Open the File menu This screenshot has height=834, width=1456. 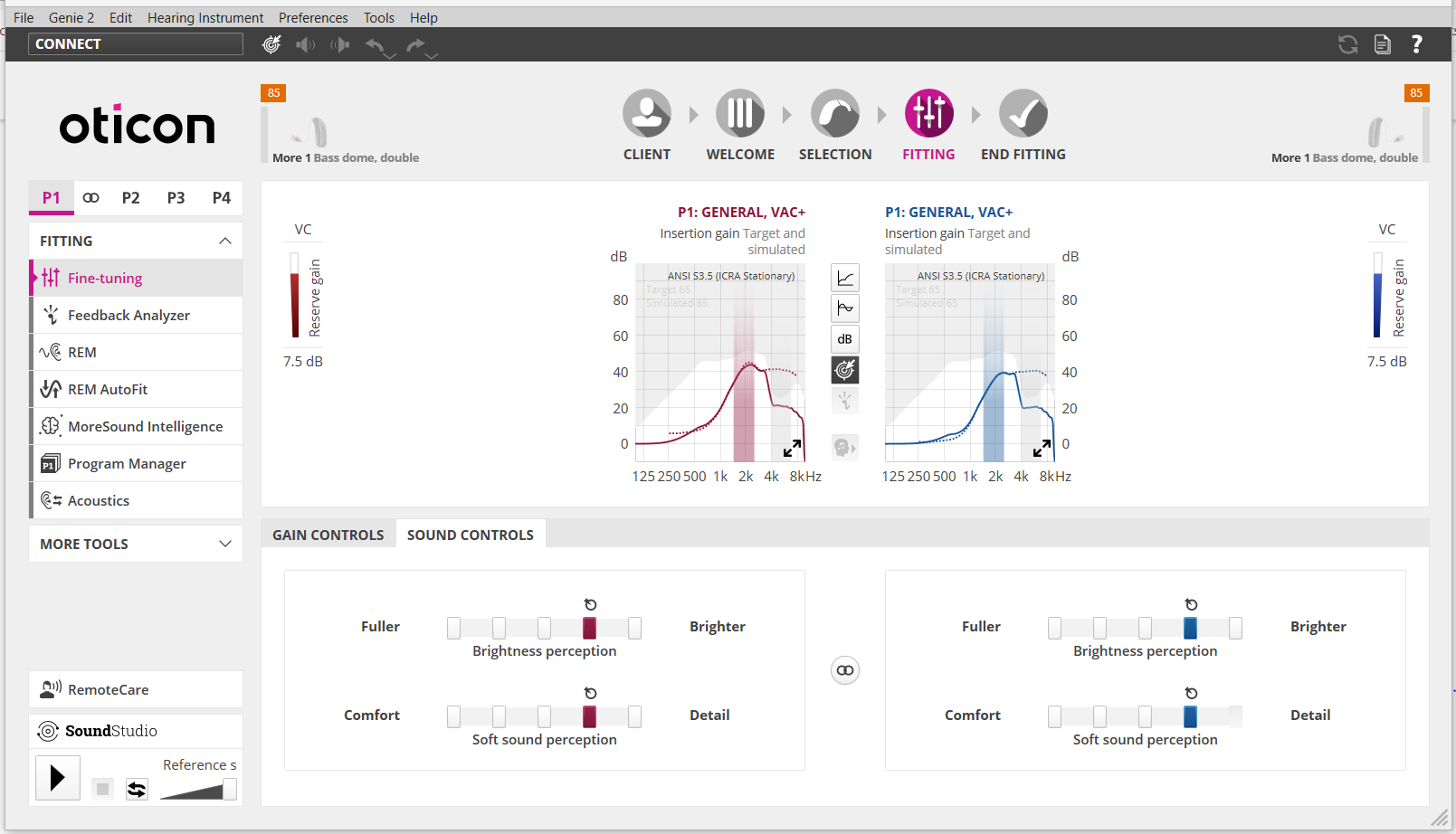(24, 17)
